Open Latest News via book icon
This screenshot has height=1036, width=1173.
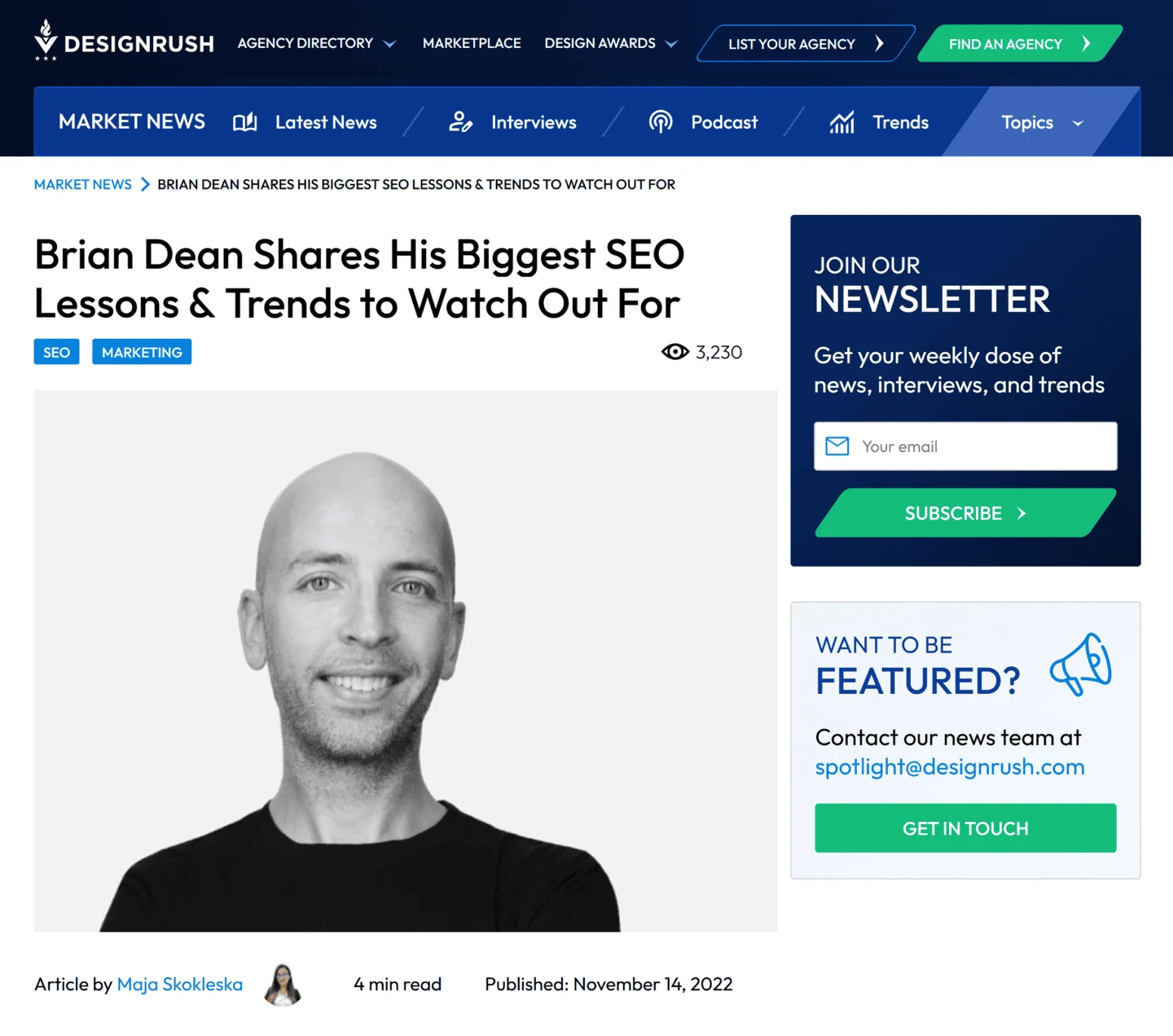[x=245, y=122]
